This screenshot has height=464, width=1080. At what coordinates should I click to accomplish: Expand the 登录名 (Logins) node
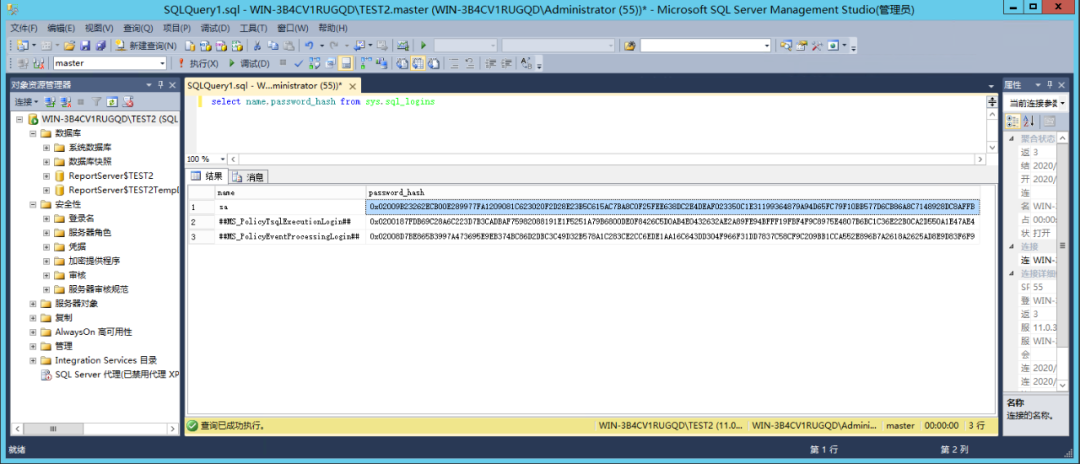point(46,218)
